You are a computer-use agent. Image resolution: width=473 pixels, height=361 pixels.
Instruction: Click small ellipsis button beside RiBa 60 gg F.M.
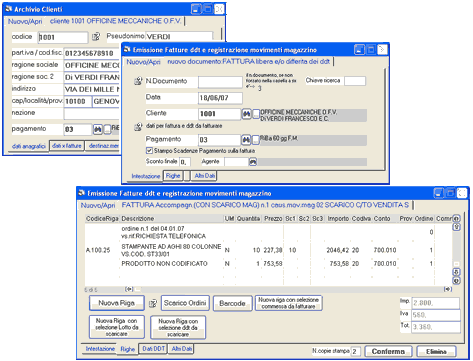tap(256, 140)
